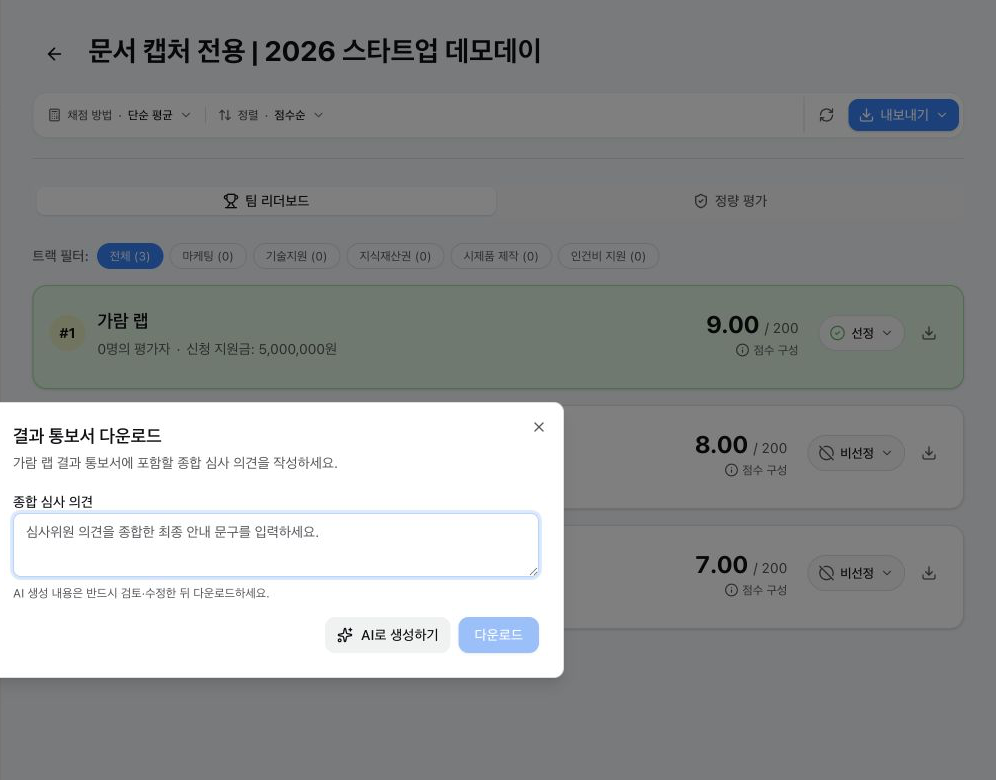Click into the 종합 심사 의견 text area

tap(276, 545)
